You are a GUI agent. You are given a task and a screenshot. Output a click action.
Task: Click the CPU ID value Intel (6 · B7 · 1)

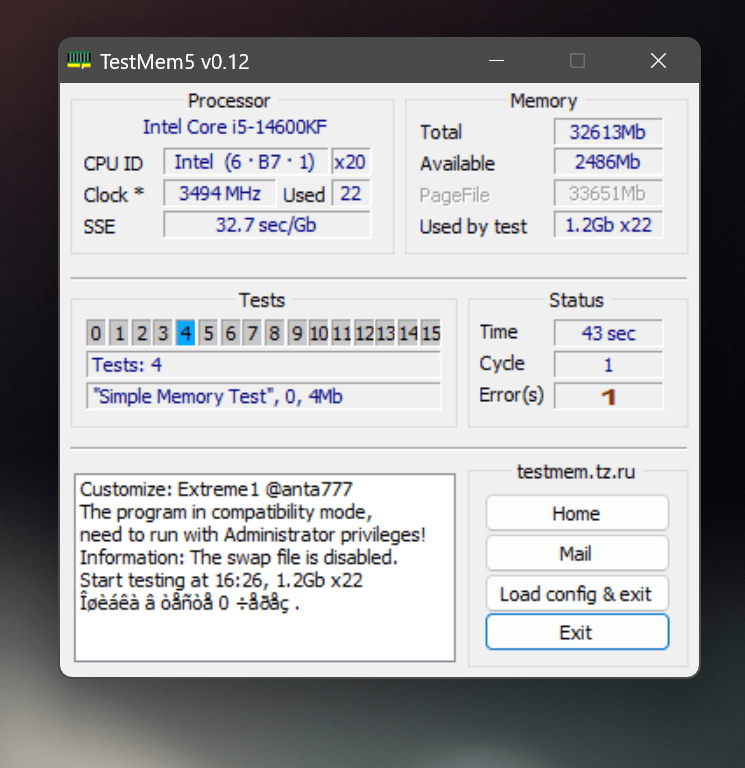click(245, 162)
